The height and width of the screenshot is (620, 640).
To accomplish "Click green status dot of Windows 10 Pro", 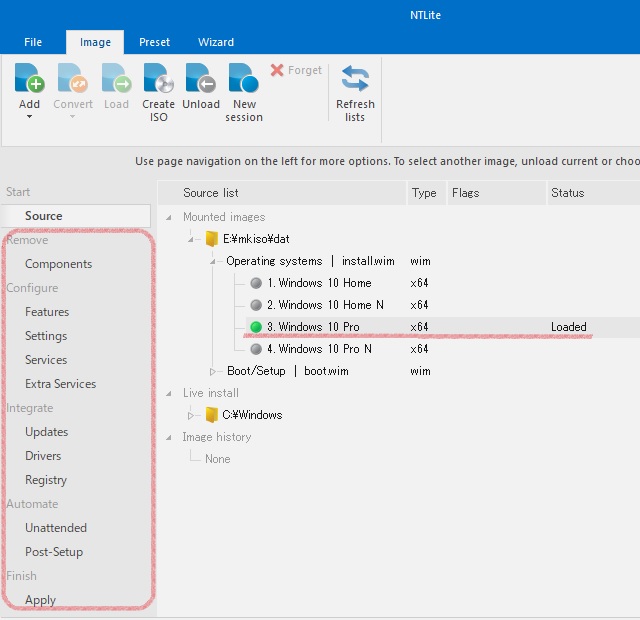I will [x=256, y=327].
